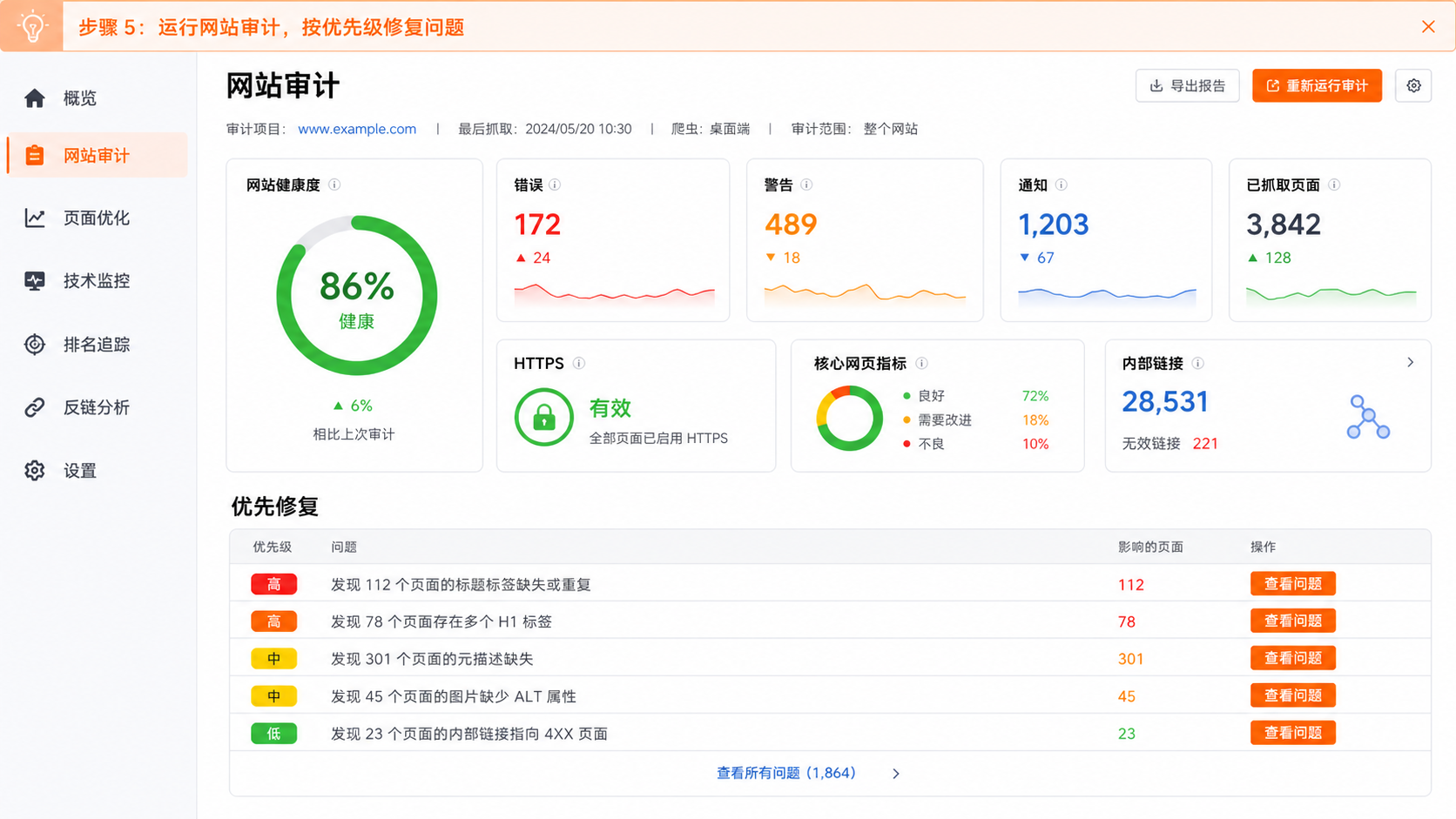
Task: Click yellow 中 badge on 元描述缺失 row
Action: click(273, 659)
